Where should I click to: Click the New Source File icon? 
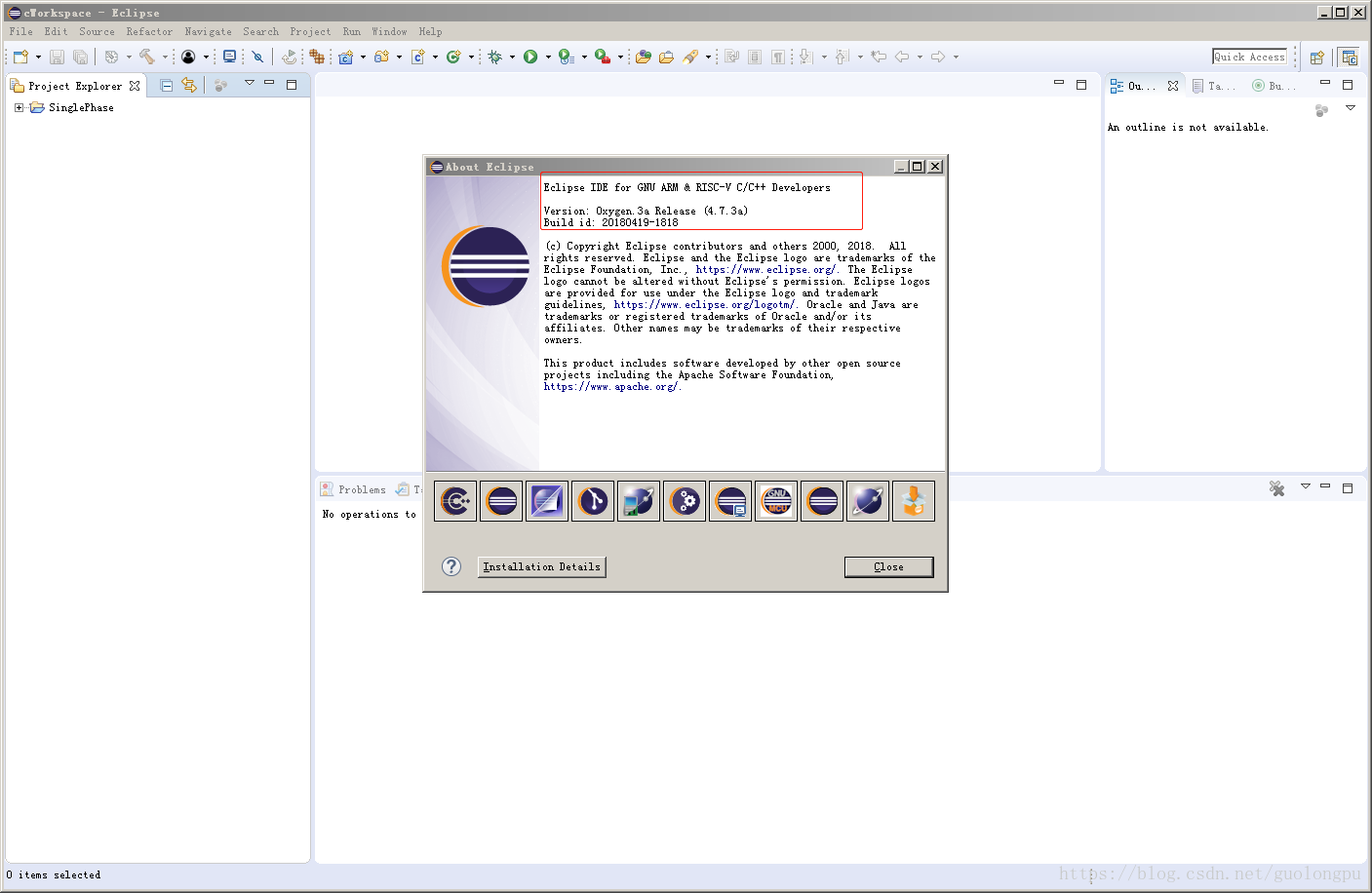pos(418,58)
